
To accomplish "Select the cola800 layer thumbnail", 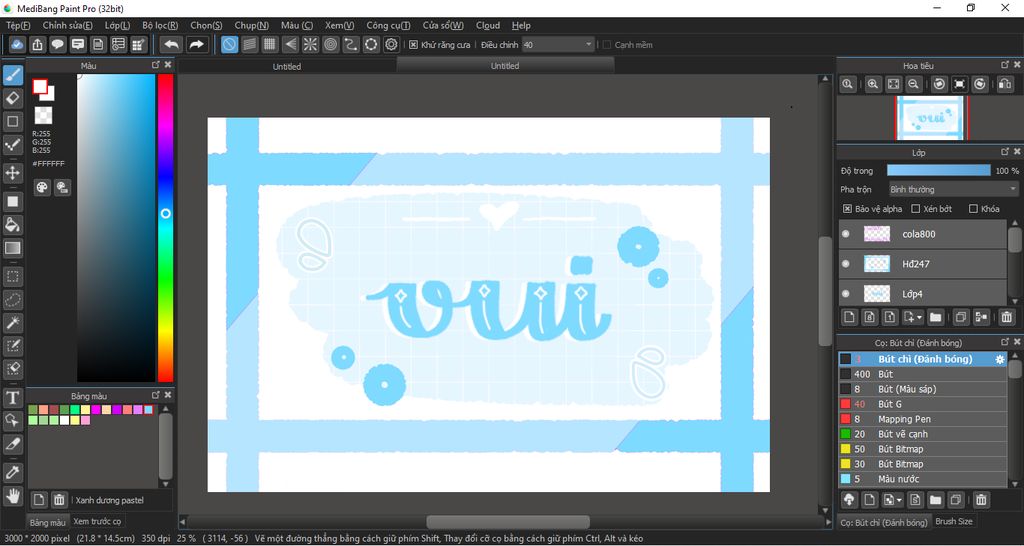I will pyautogui.click(x=876, y=234).
